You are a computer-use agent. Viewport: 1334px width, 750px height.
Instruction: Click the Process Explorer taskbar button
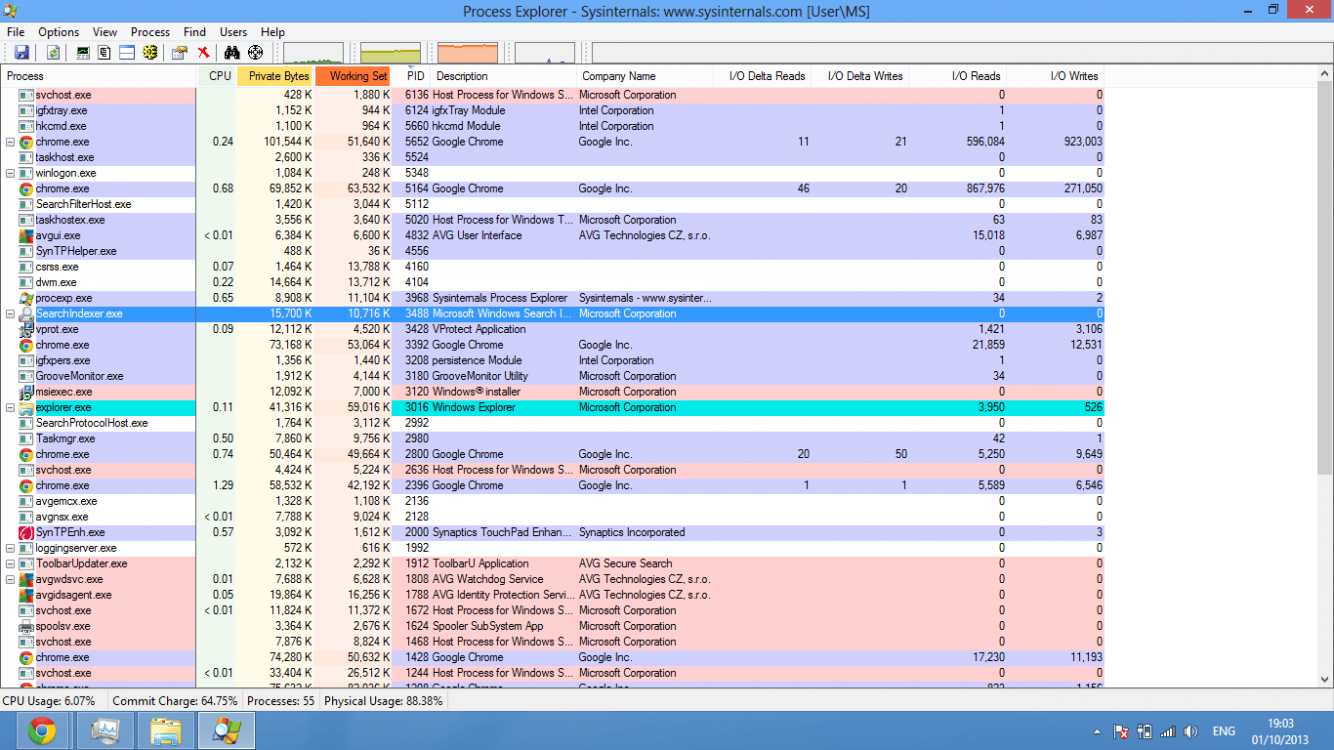tap(227, 731)
